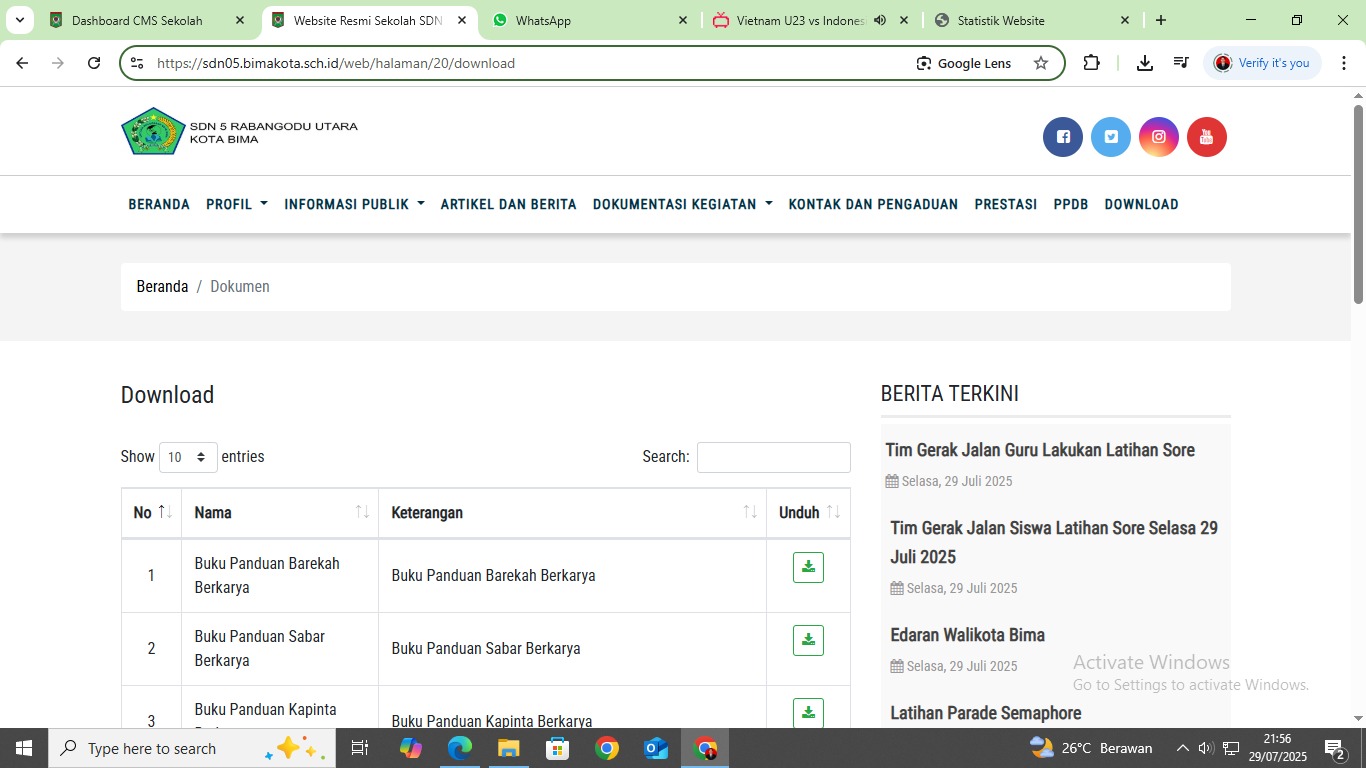Screen dimensions: 1366x768
Task: Change the Show entries count dropdown
Action: (188, 457)
